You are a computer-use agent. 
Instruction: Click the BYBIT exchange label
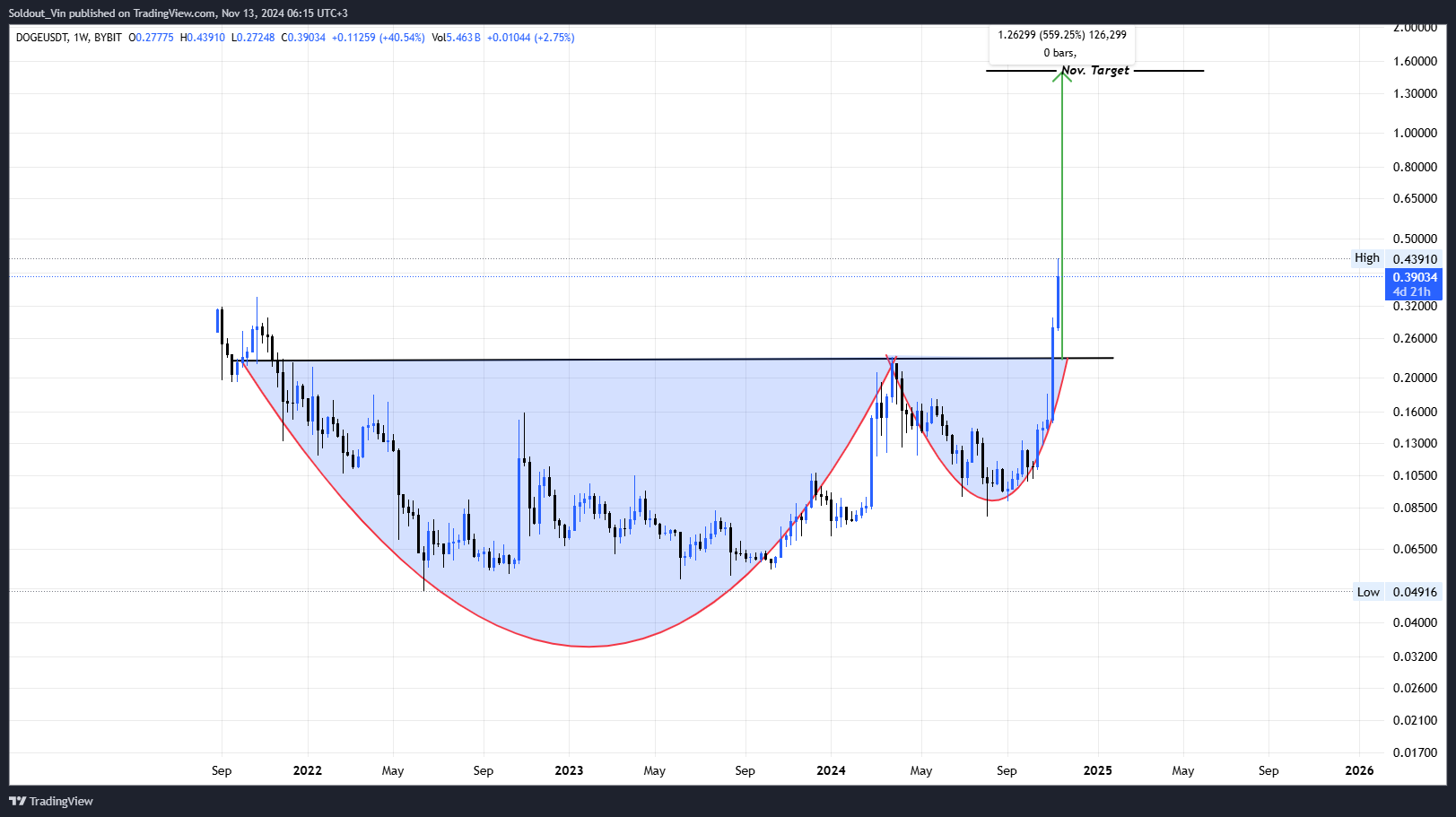tap(108, 38)
